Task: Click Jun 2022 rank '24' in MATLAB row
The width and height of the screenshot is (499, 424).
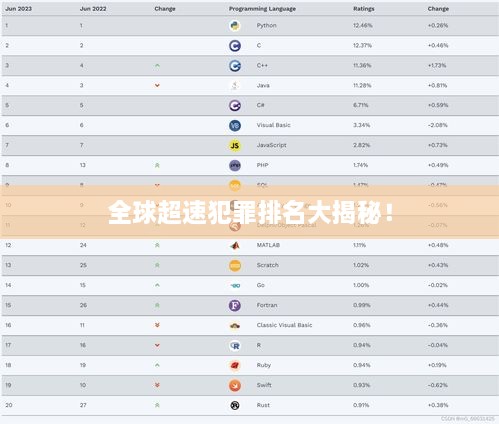Action: pos(83,245)
